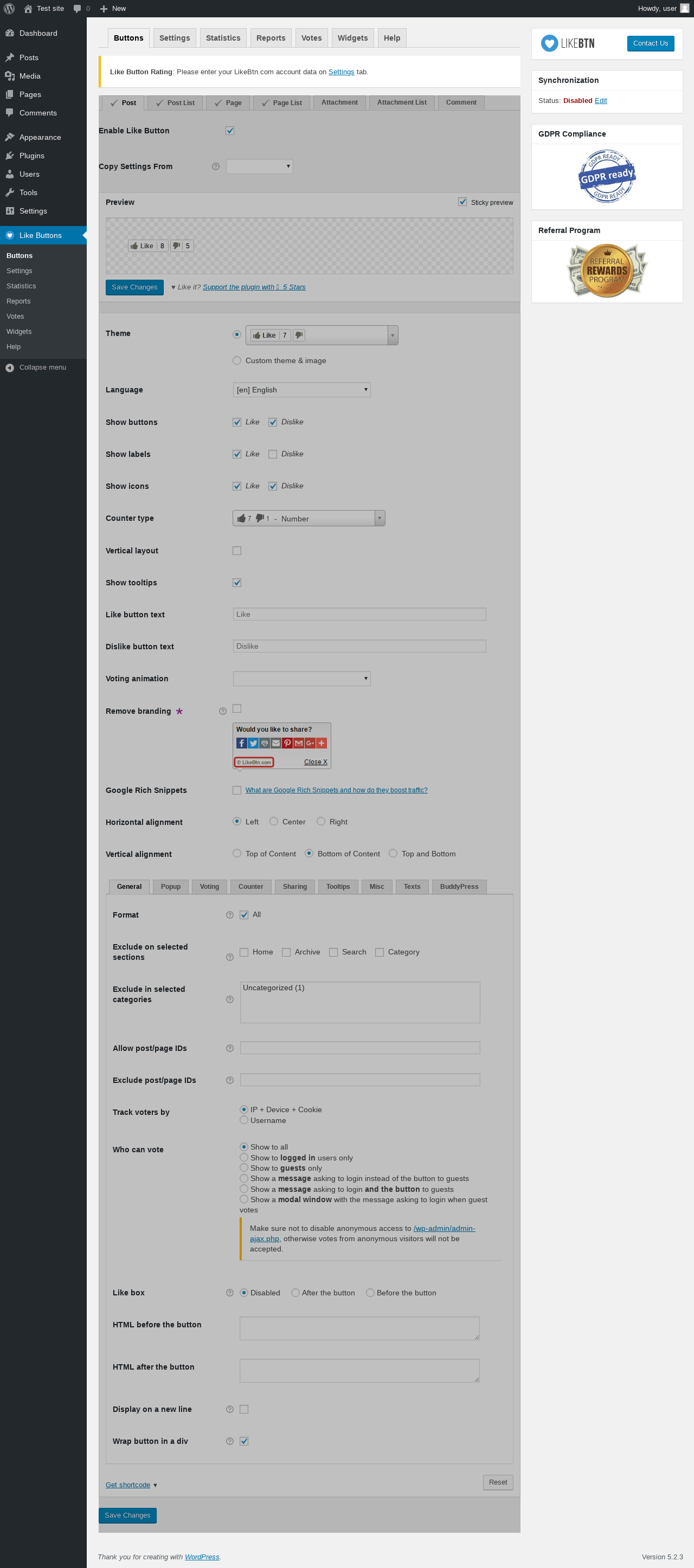The image size is (694, 1568).
Task: Click help icon next to Copy Settings From
Action: tap(215, 167)
